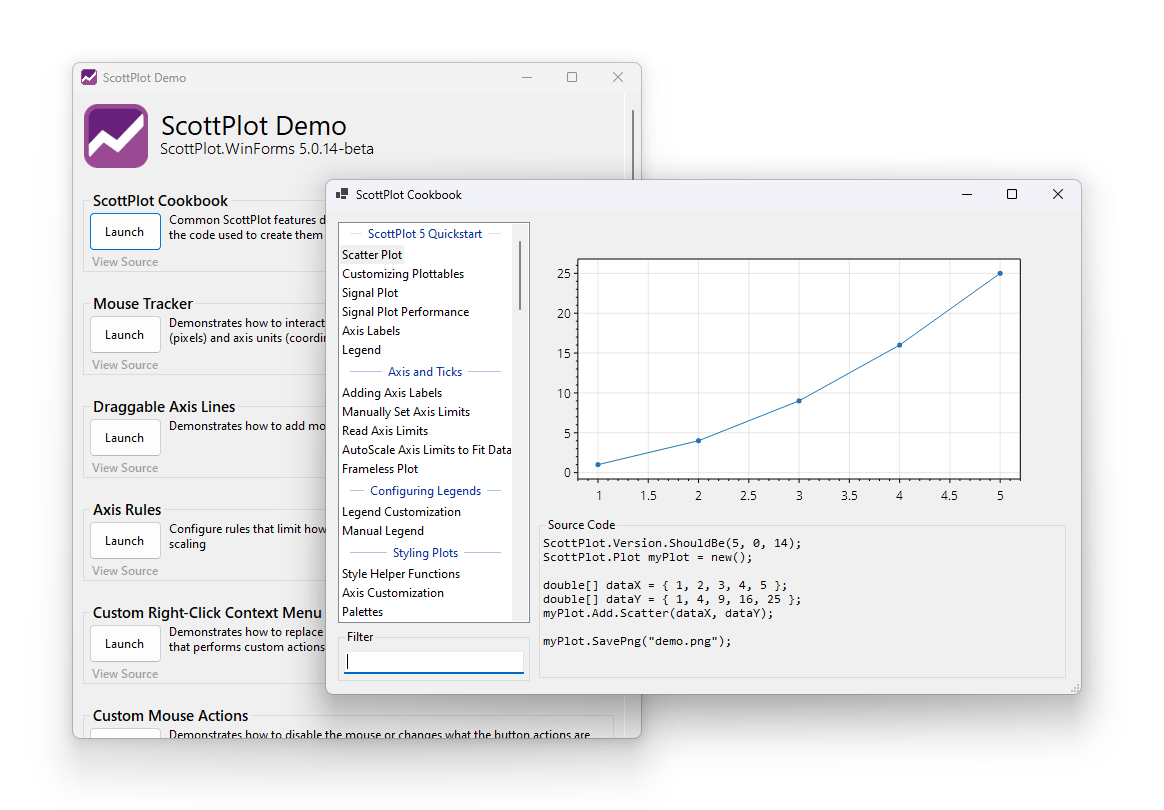Click the Cookbook window resize grip
This screenshot has height=810, width=1164.
coord(1075,688)
